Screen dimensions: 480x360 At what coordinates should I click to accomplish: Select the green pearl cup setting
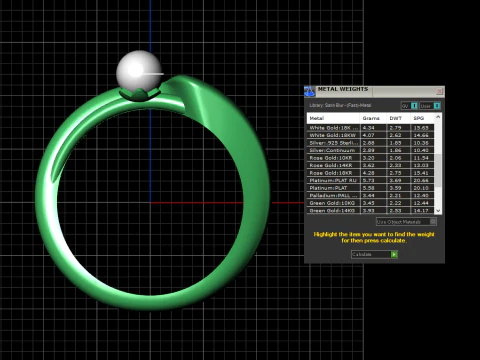point(140,95)
